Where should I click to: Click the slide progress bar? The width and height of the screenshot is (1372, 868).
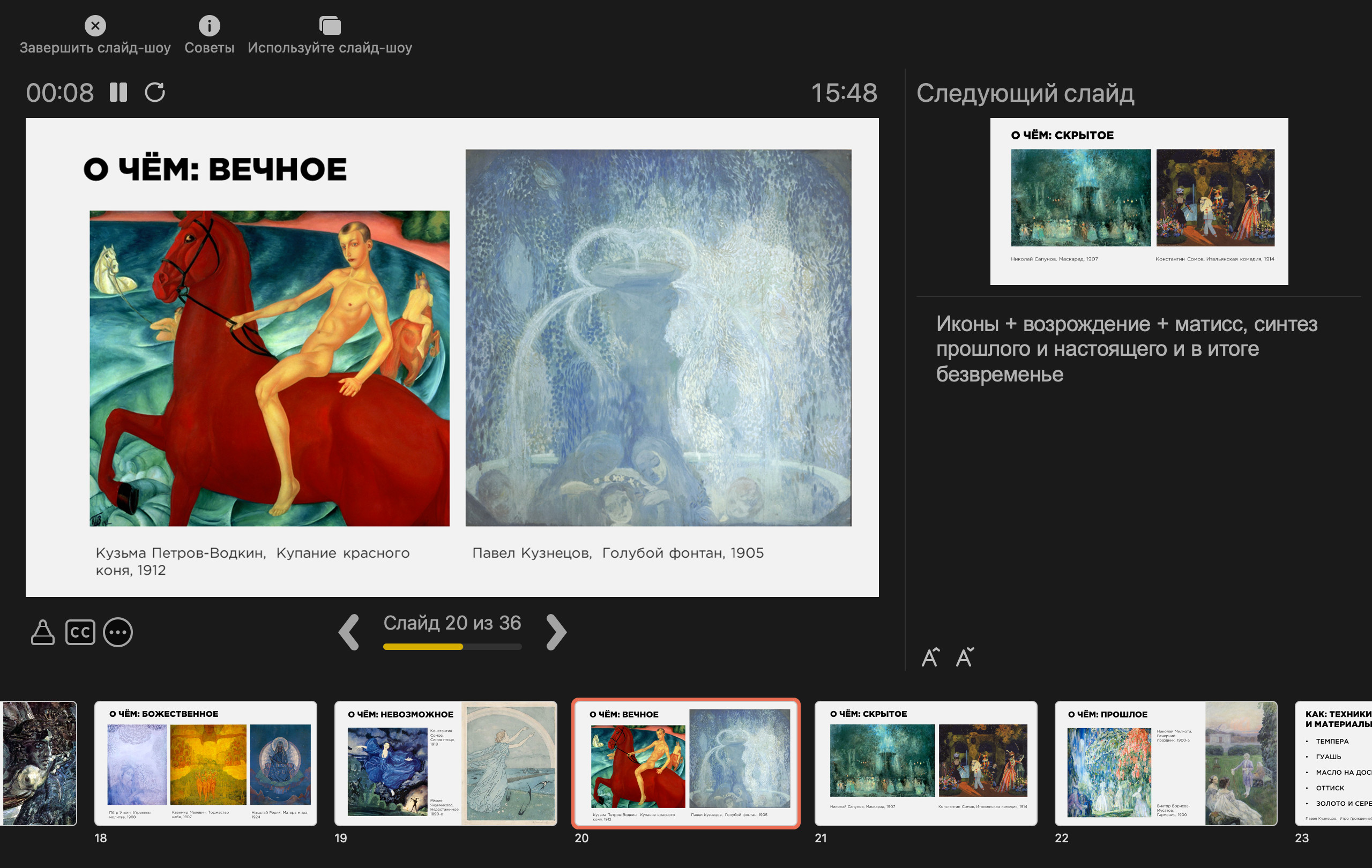[452, 646]
